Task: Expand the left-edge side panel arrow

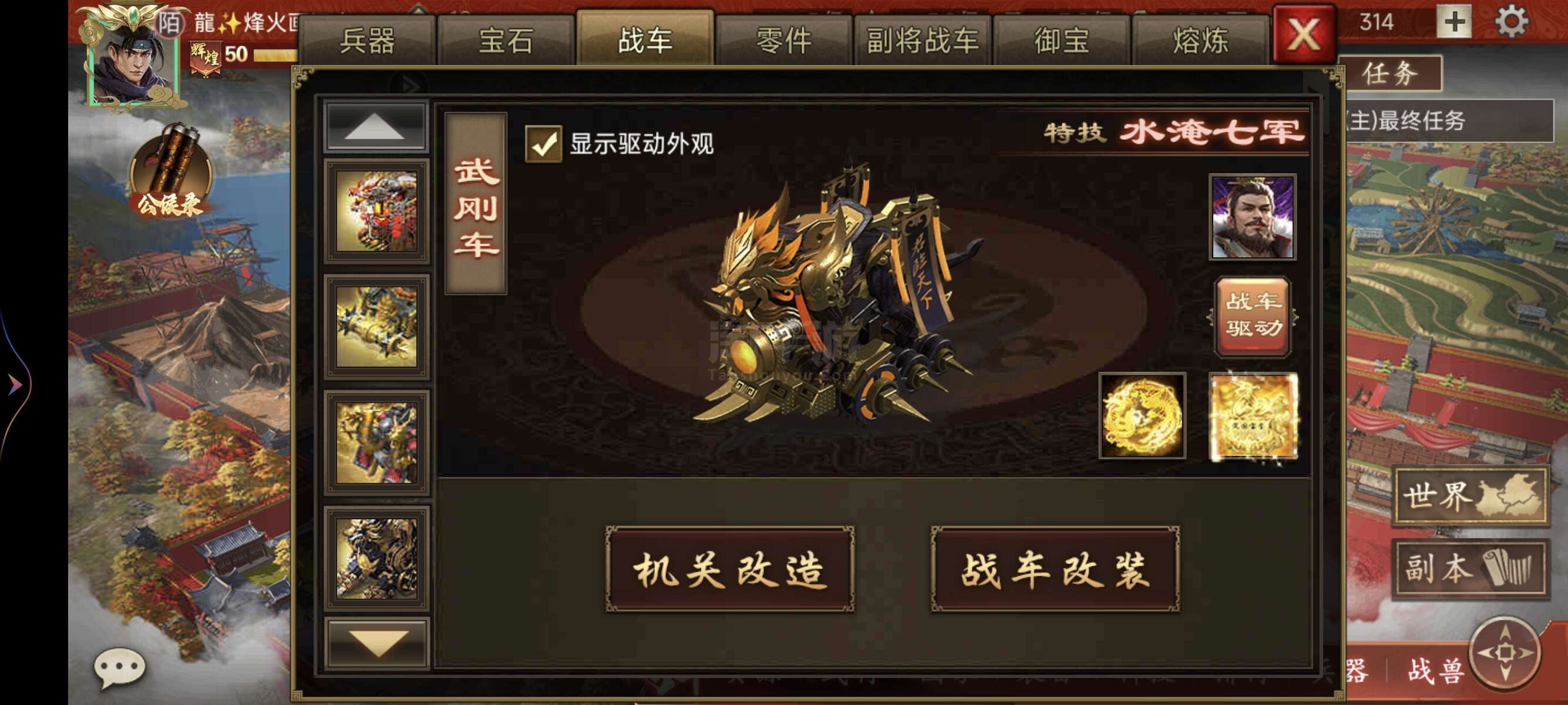Action: pos(15,384)
